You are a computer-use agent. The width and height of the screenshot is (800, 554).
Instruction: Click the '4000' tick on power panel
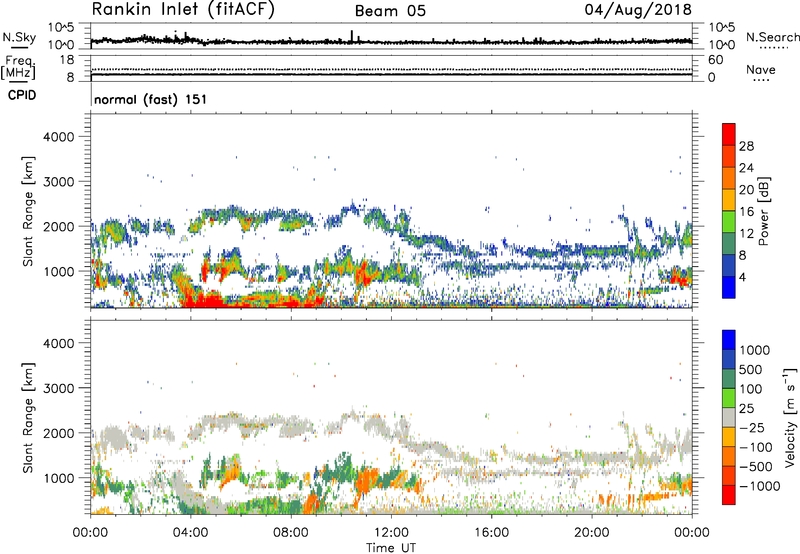click(59, 137)
